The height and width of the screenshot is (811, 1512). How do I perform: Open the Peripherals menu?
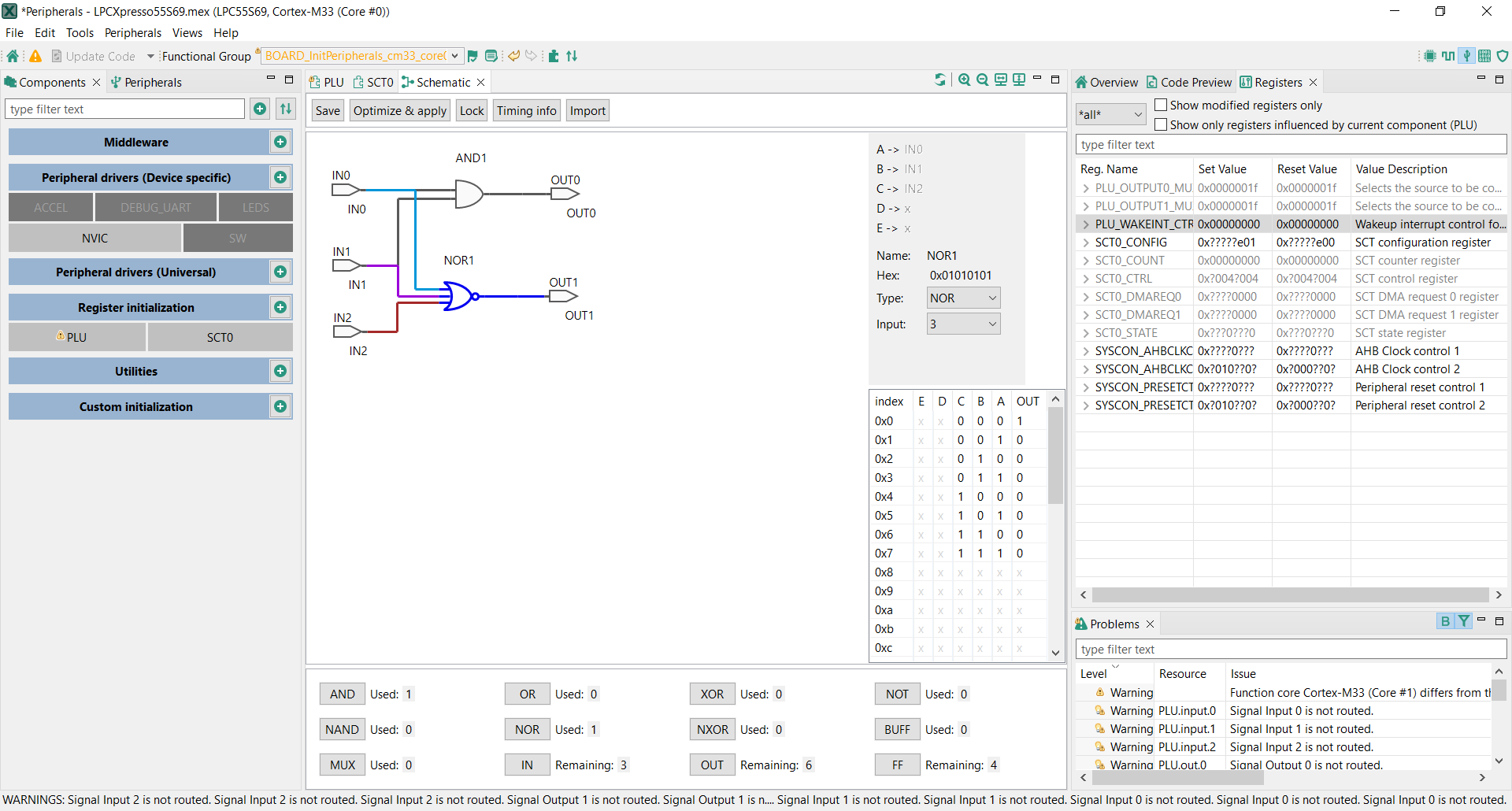[132, 33]
